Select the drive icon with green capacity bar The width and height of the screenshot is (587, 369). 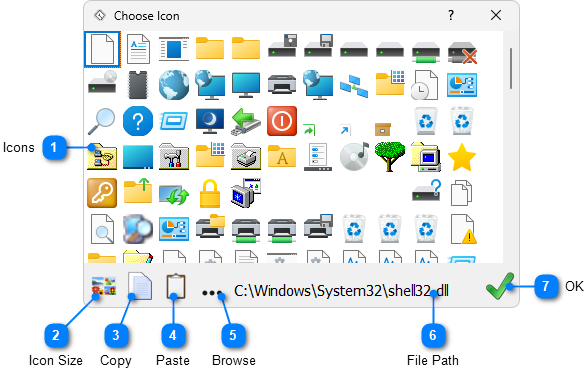click(x=426, y=52)
